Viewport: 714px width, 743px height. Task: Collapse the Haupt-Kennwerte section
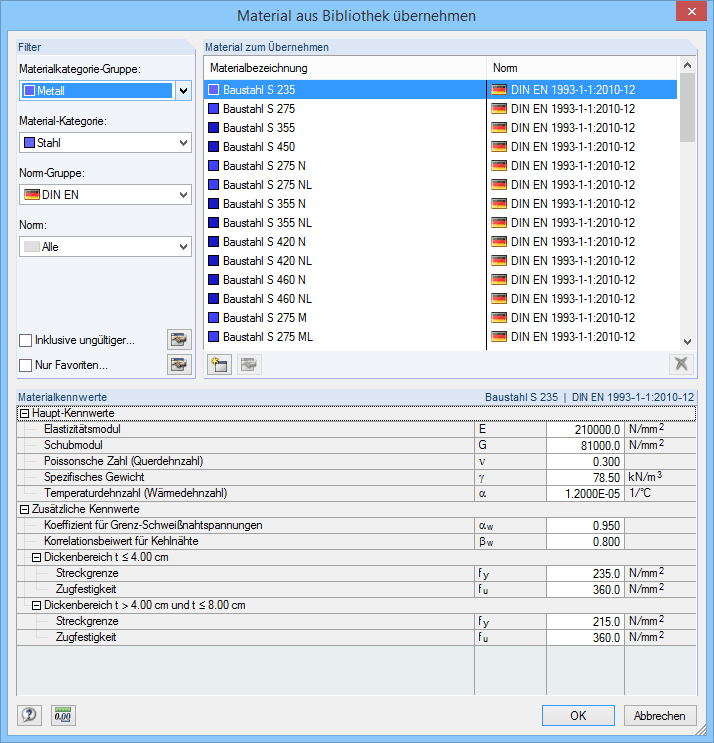[25, 414]
